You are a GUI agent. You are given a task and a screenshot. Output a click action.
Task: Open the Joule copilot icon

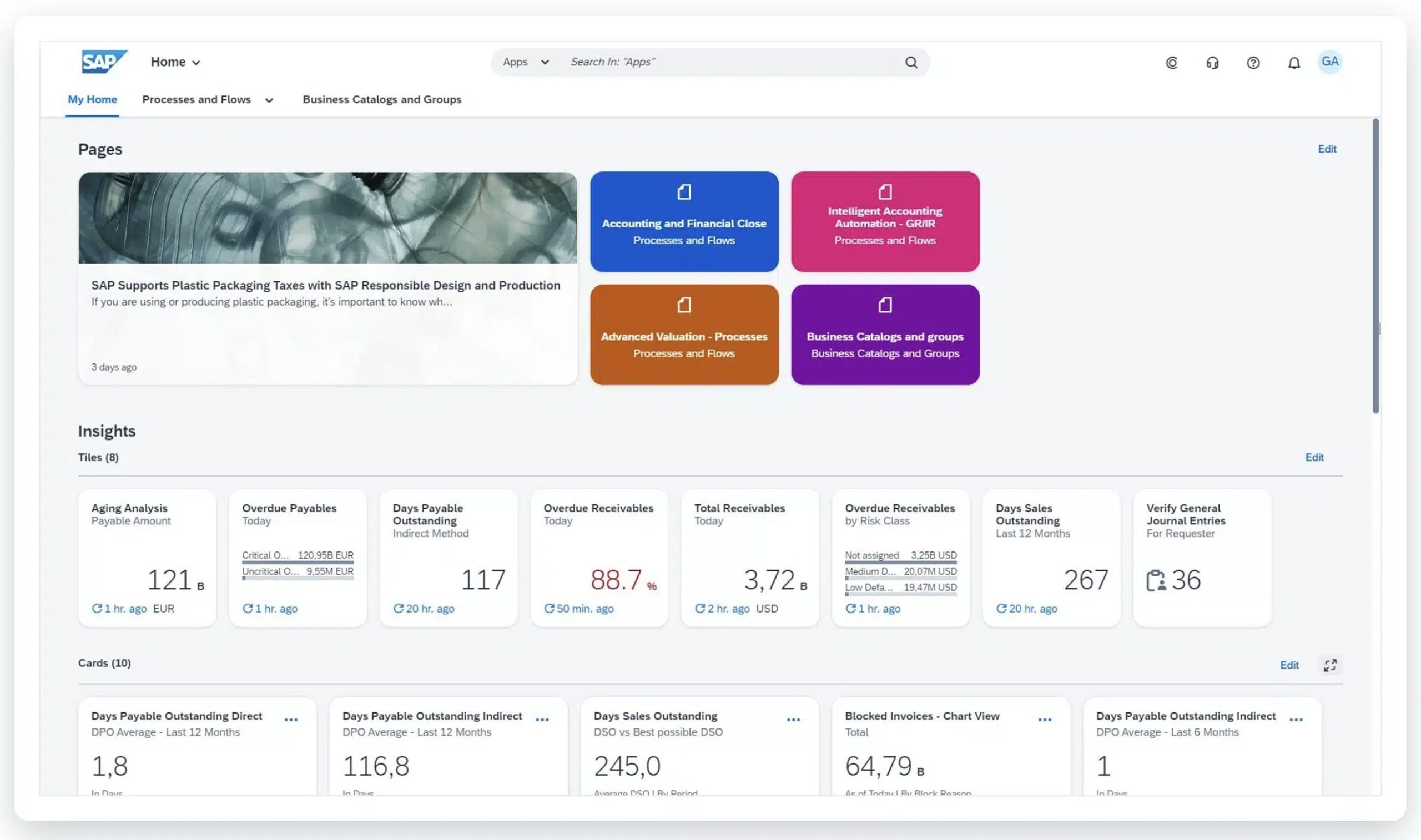tap(1171, 63)
